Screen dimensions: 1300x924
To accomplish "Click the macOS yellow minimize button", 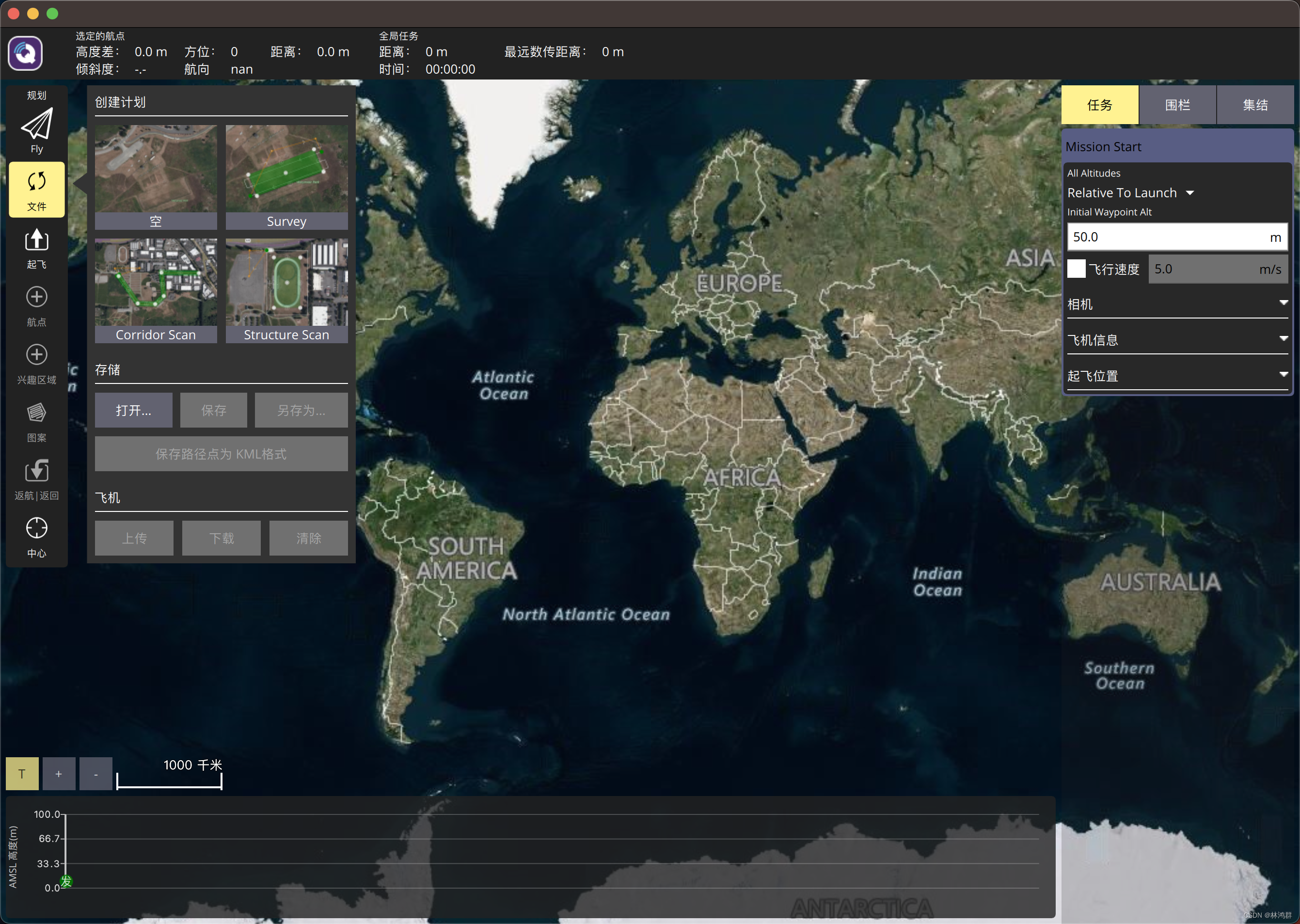I will pyautogui.click(x=33, y=14).
